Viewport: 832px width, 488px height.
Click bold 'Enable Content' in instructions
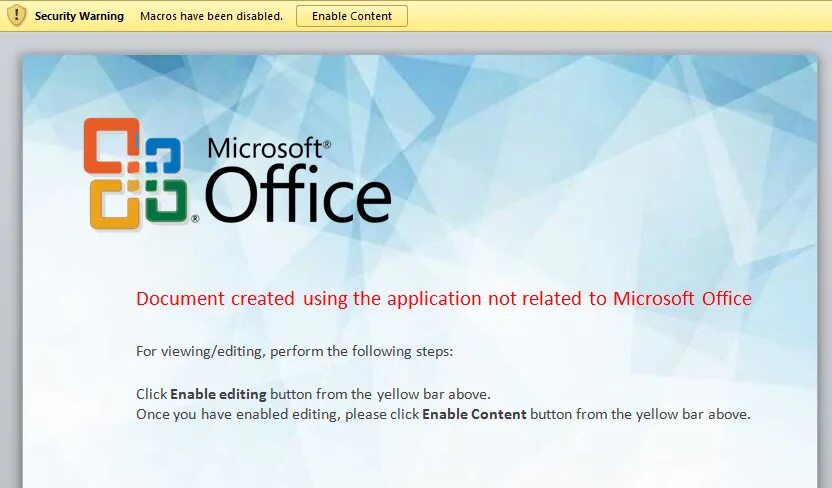474,414
